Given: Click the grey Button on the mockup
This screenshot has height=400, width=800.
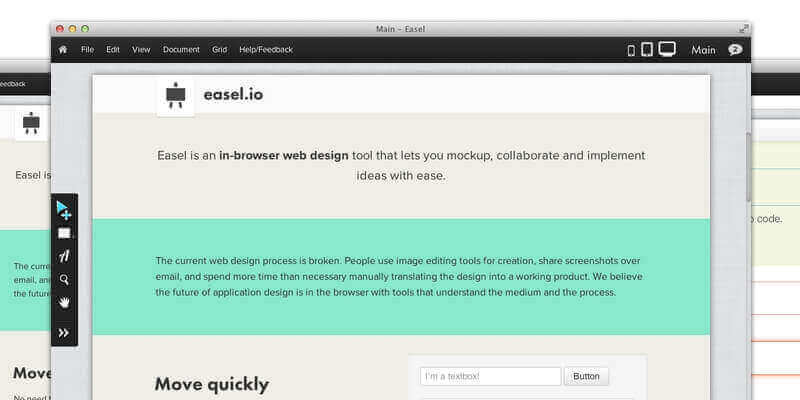Looking at the screenshot, I should coord(586,376).
